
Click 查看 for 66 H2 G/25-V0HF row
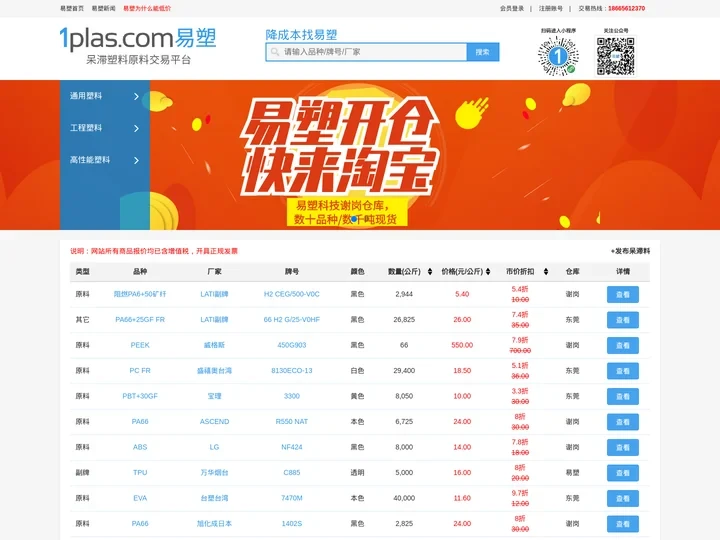(623, 320)
